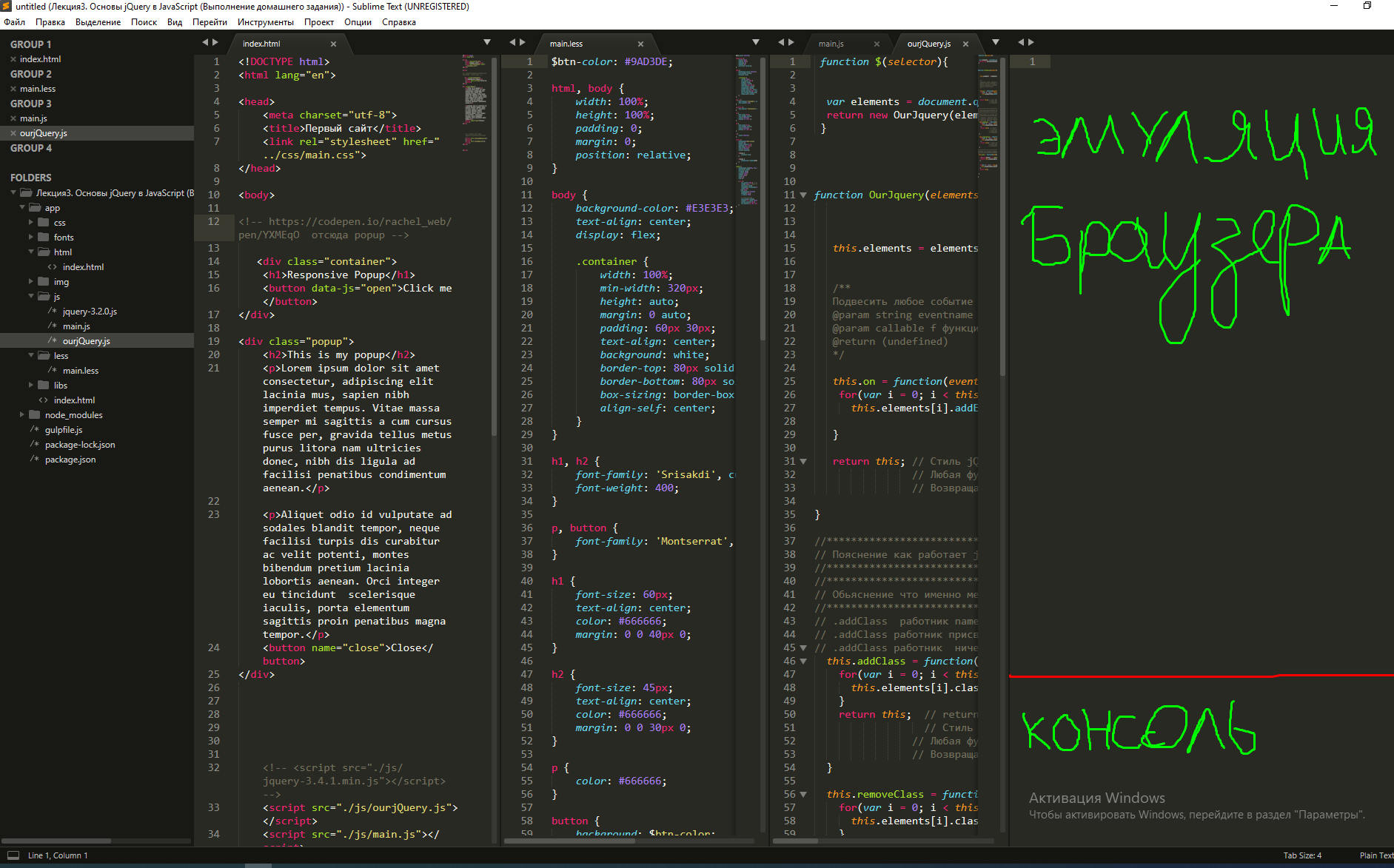Viewport: 1394px width, 868px height.
Task: Close main.less in open files sidebar
Action: pos(13,89)
